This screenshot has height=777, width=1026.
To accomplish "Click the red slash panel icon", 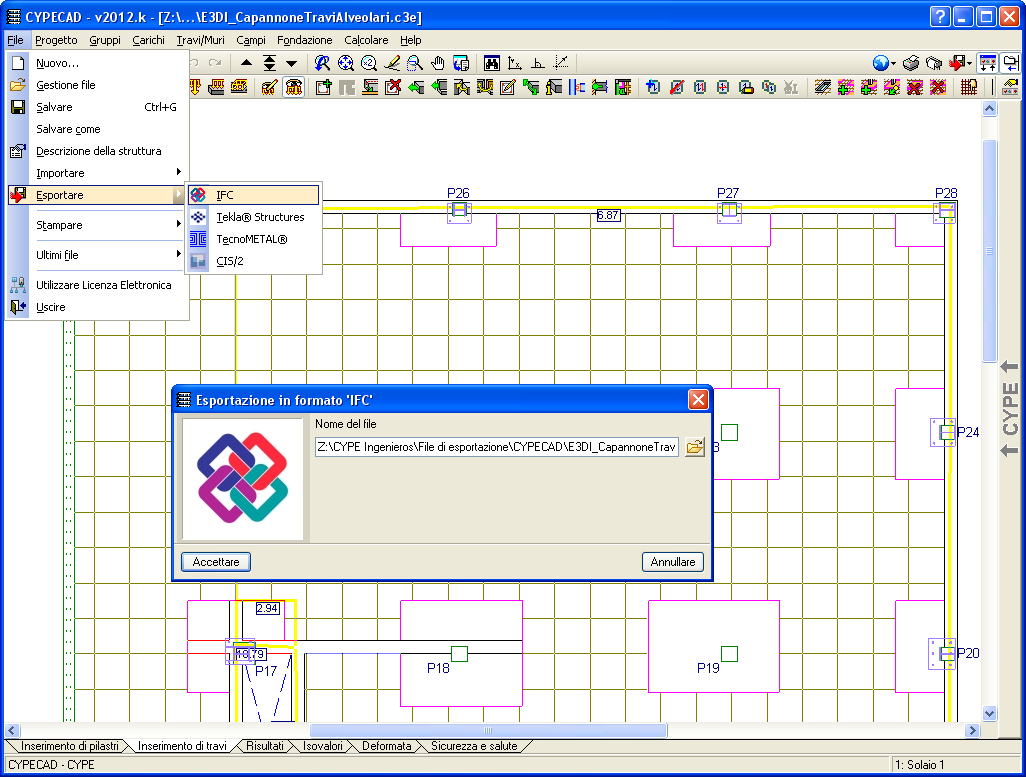I will pos(677,87).
